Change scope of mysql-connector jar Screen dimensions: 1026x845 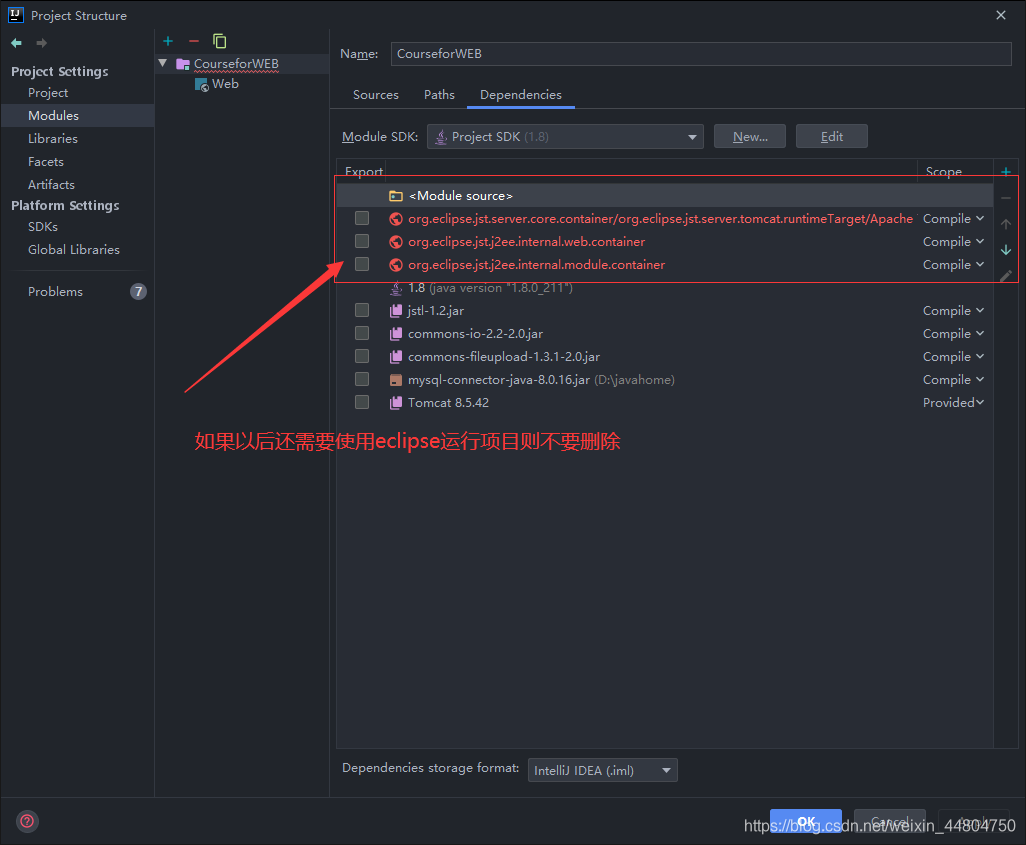(953, 380)
